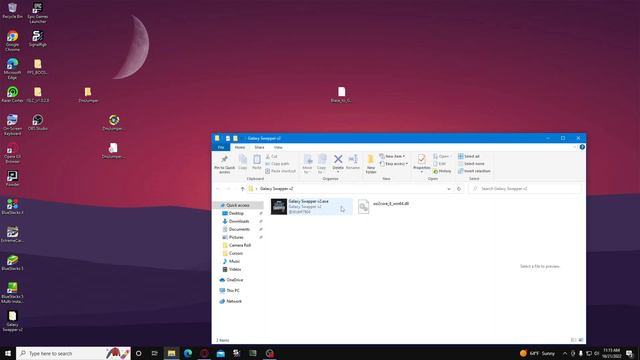Screen dimensions: 640x360
Task: Expand the Open dropdown in the ribbon
Action: [x=442, y=156]
